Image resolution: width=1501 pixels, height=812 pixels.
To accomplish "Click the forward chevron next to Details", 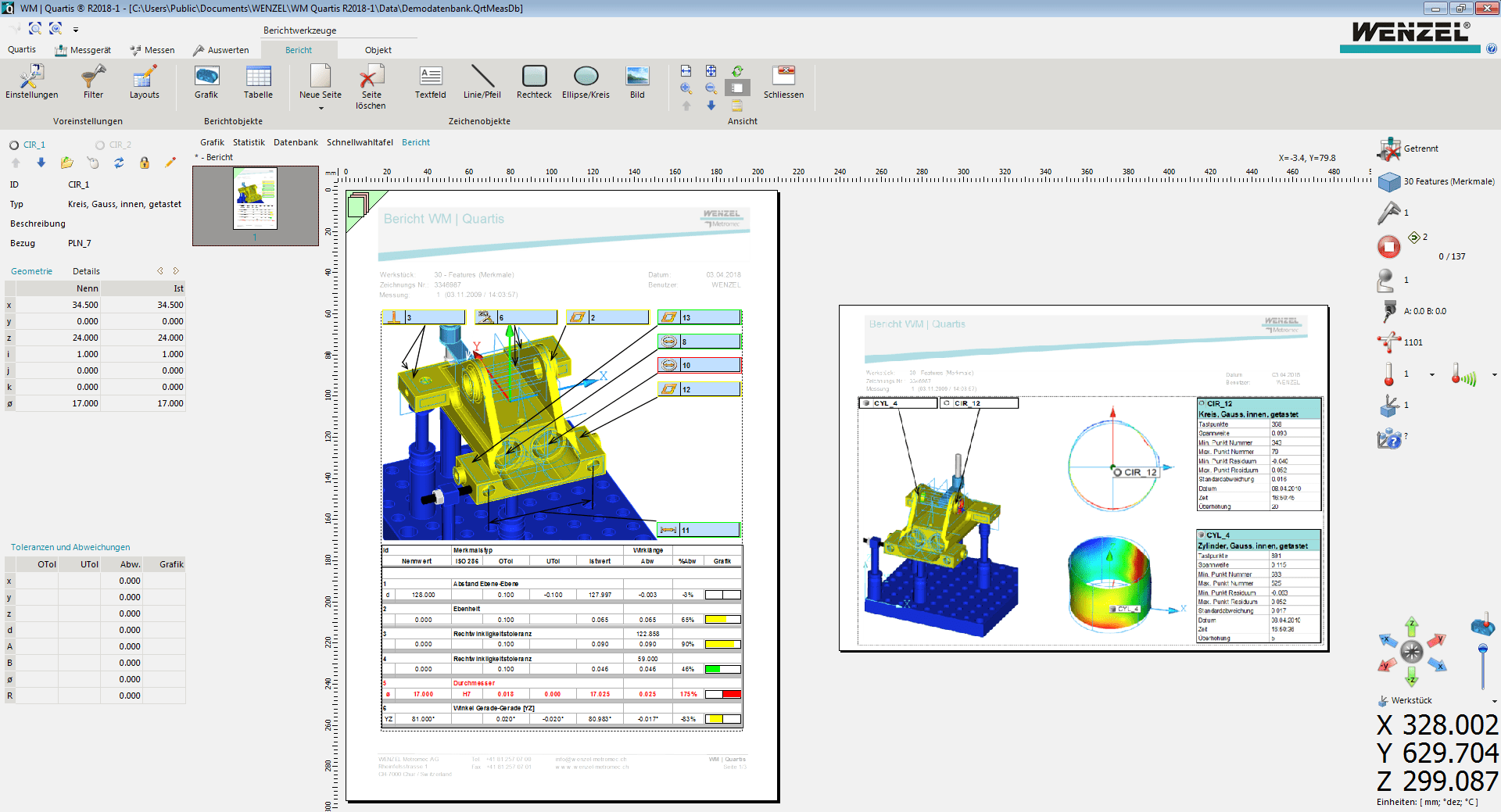I will click(177, 270).
